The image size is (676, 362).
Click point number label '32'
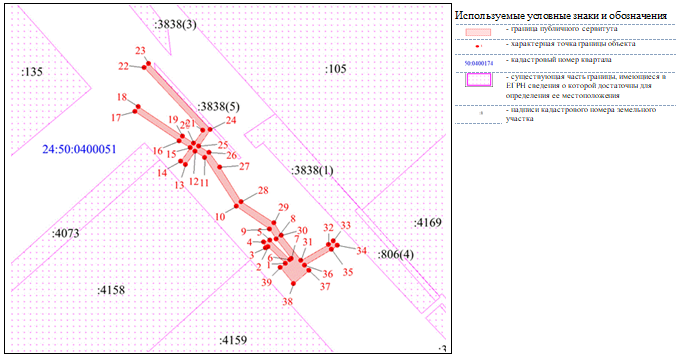click(x=329, y=228)
